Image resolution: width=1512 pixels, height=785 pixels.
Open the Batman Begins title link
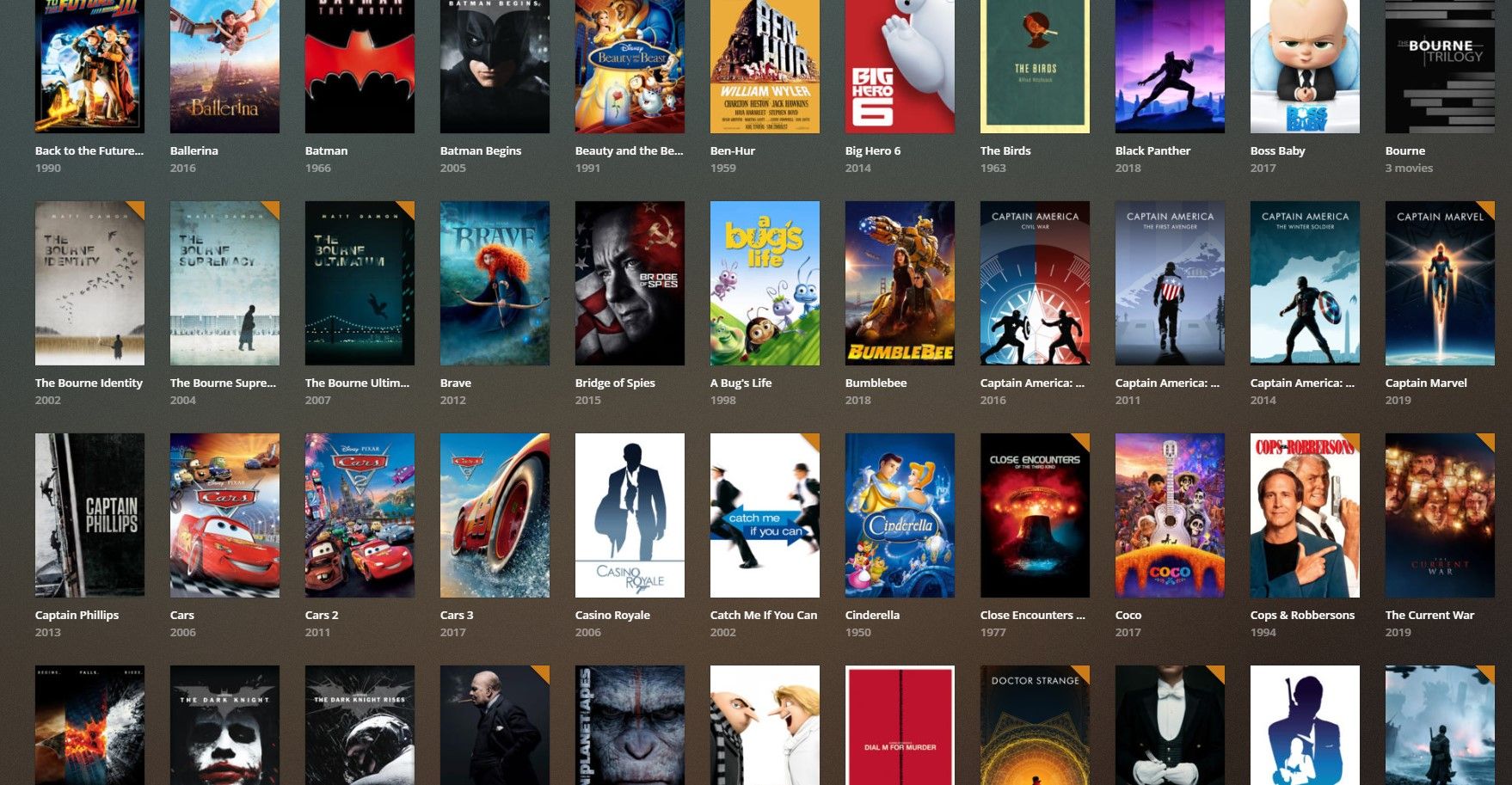(x=481, y=150)
